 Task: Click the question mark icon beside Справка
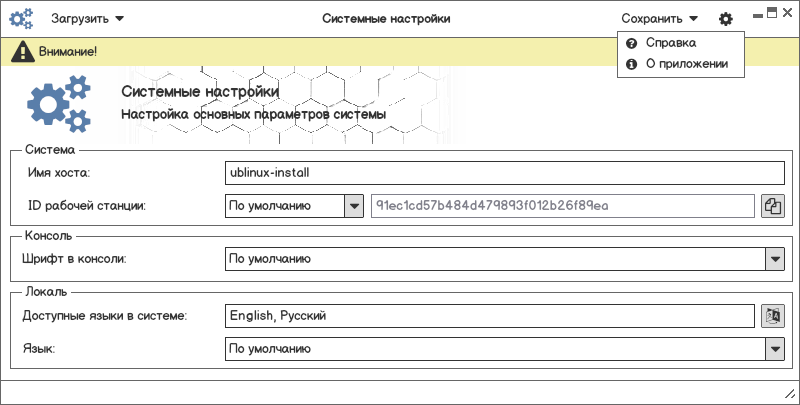pyautogui.click(x=632, y=43)
